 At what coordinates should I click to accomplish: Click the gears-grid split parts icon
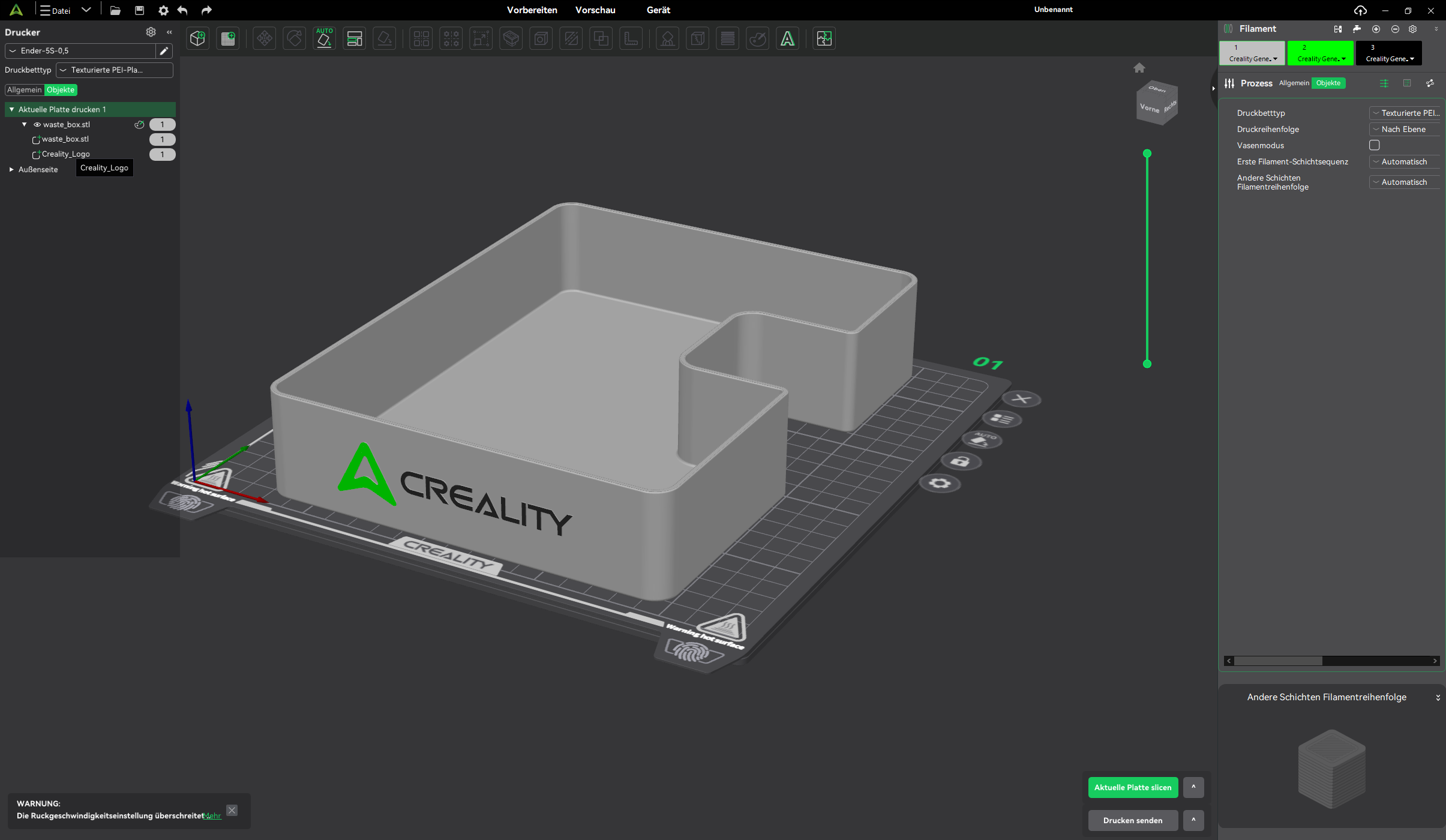[451, 39]
